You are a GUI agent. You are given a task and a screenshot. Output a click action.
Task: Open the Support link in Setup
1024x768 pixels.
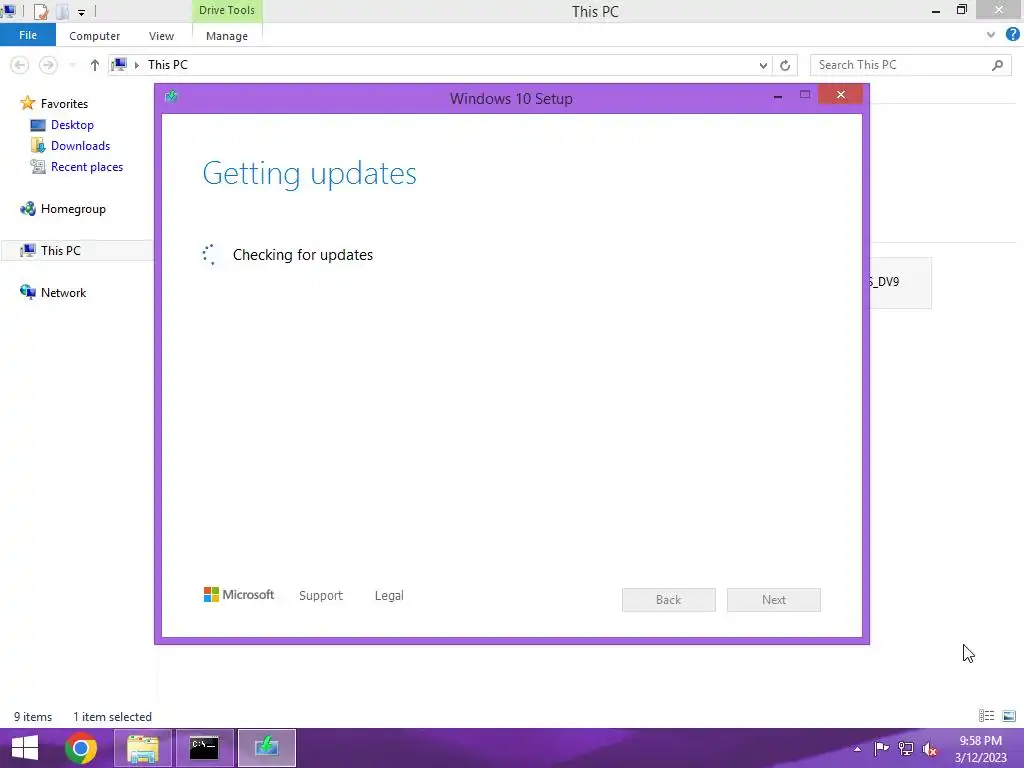click(x=321, y=596)
